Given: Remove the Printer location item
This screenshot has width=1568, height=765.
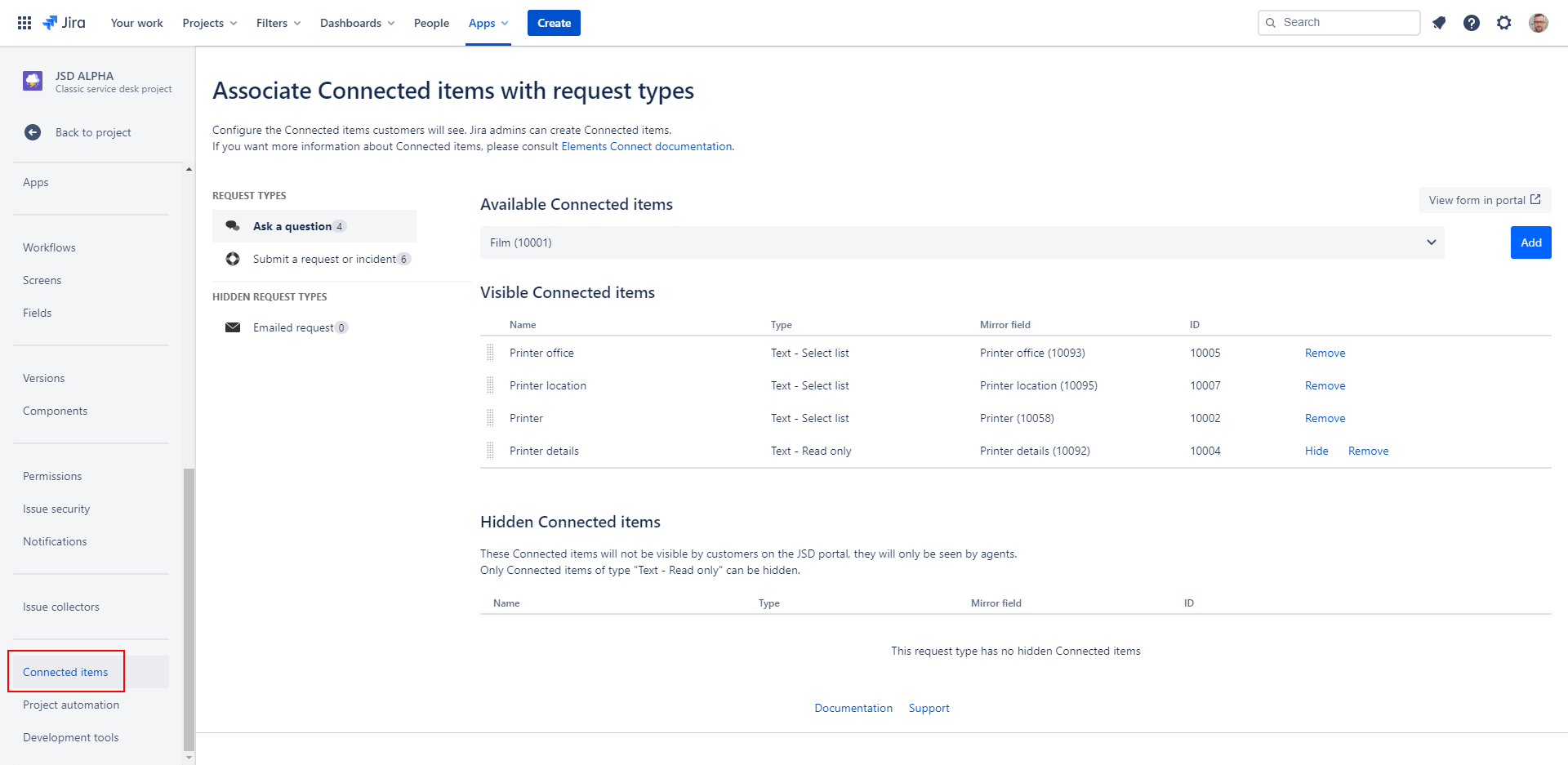Looking at the screenshot, I should click(1325, 385).
